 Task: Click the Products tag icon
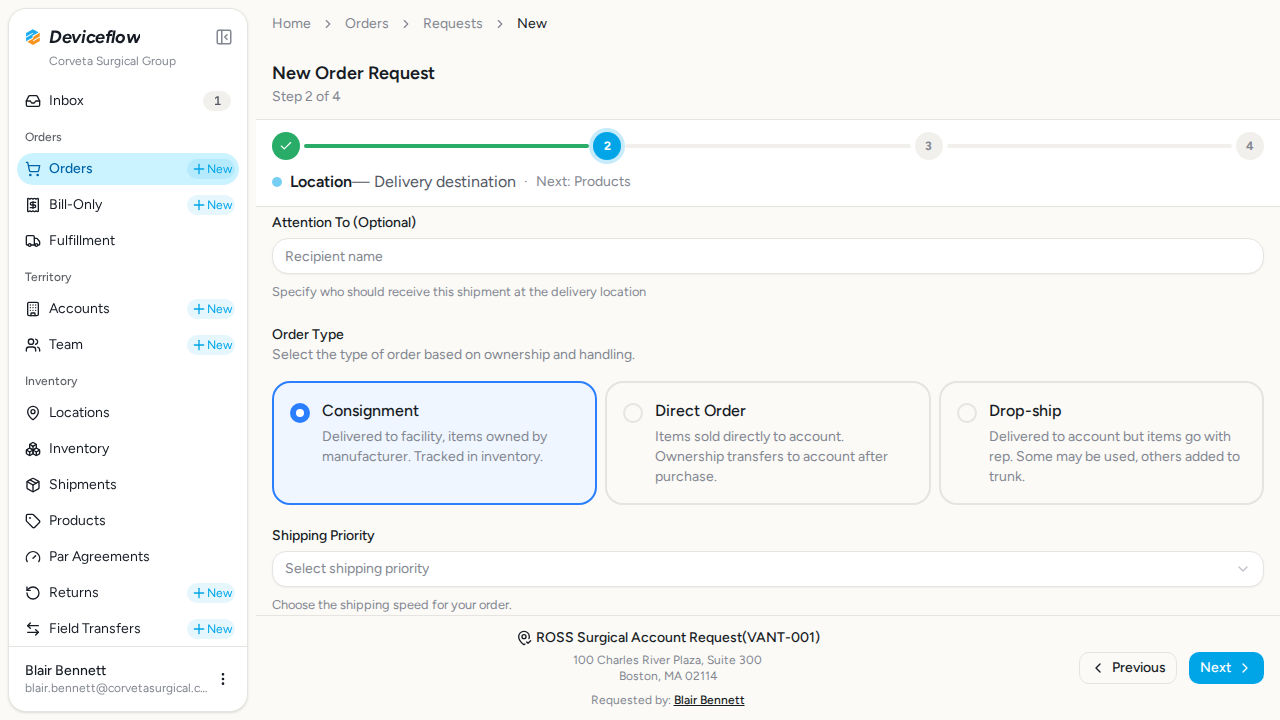click(x=33, y=521)
